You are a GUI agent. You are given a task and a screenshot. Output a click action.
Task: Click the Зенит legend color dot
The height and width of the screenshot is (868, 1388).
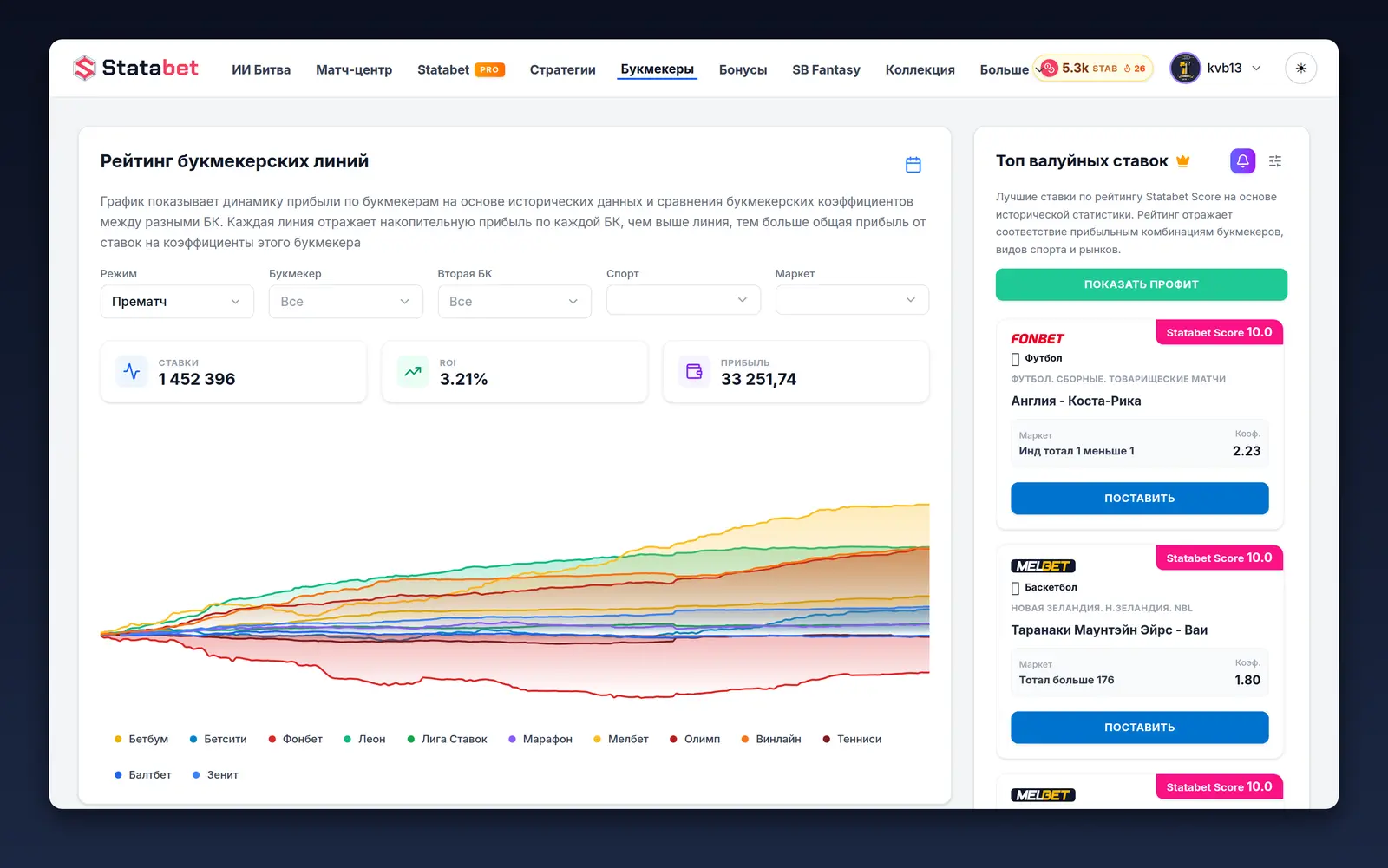click(196, 775)
